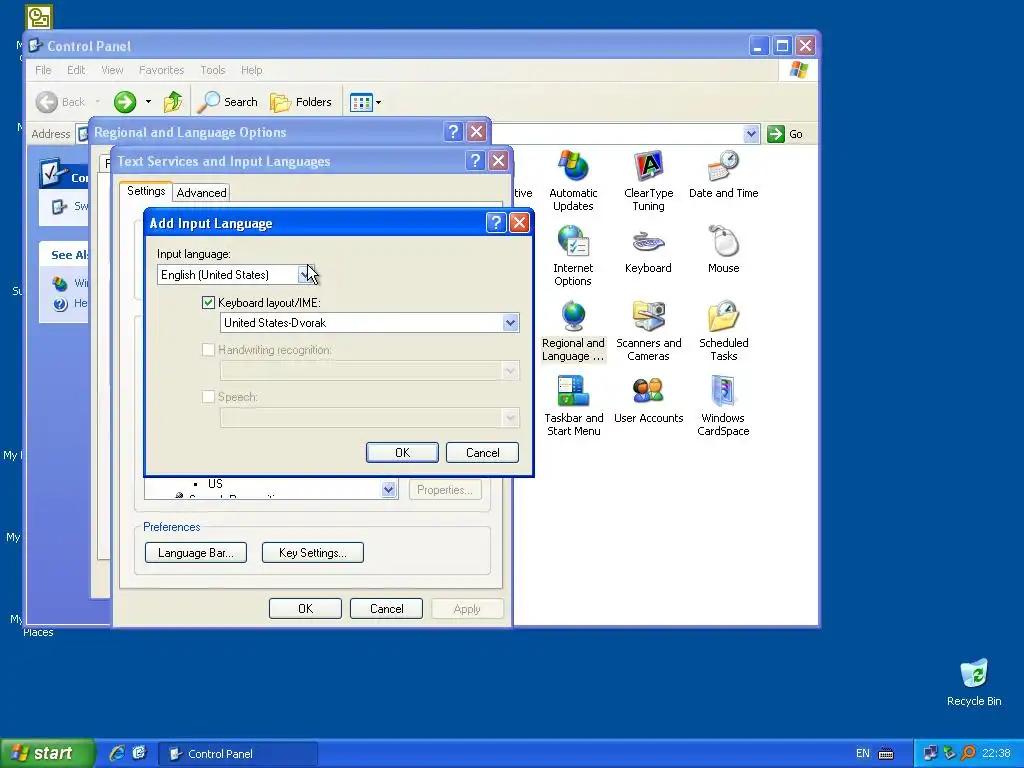
Task: Click OK in Text Services dialog
Action: click(305, 609)
